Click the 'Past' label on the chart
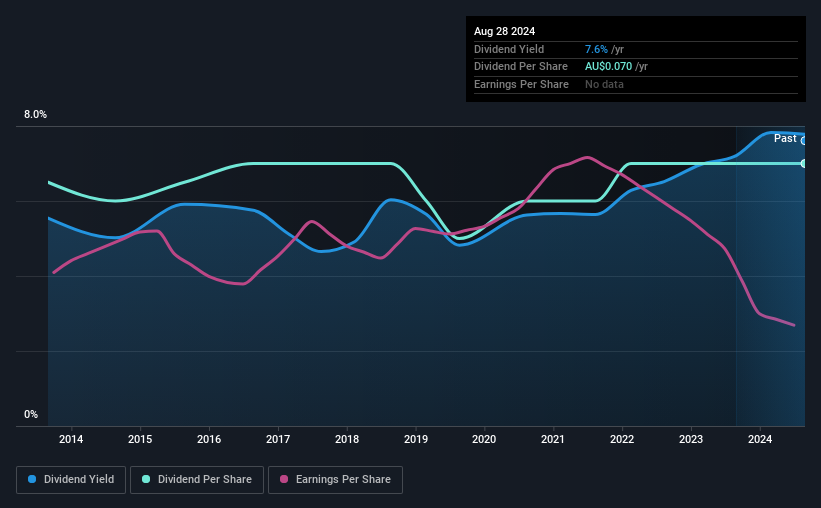Image resolution: width=821 pixels, height=508 pixels. pos(785,138)
